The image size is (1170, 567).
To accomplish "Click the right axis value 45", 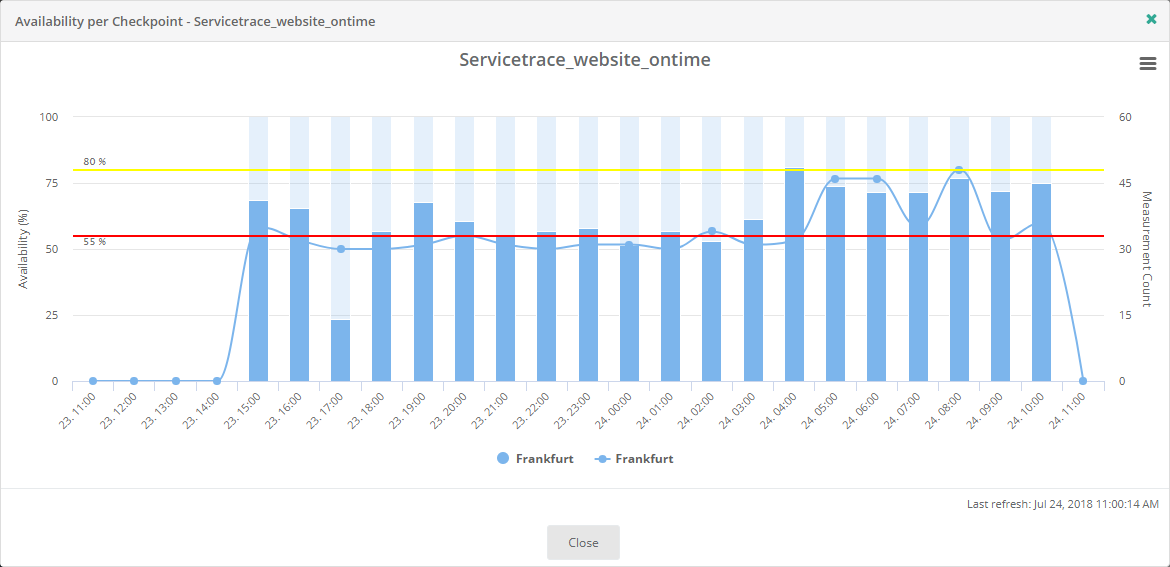I will pos(1125,183).
